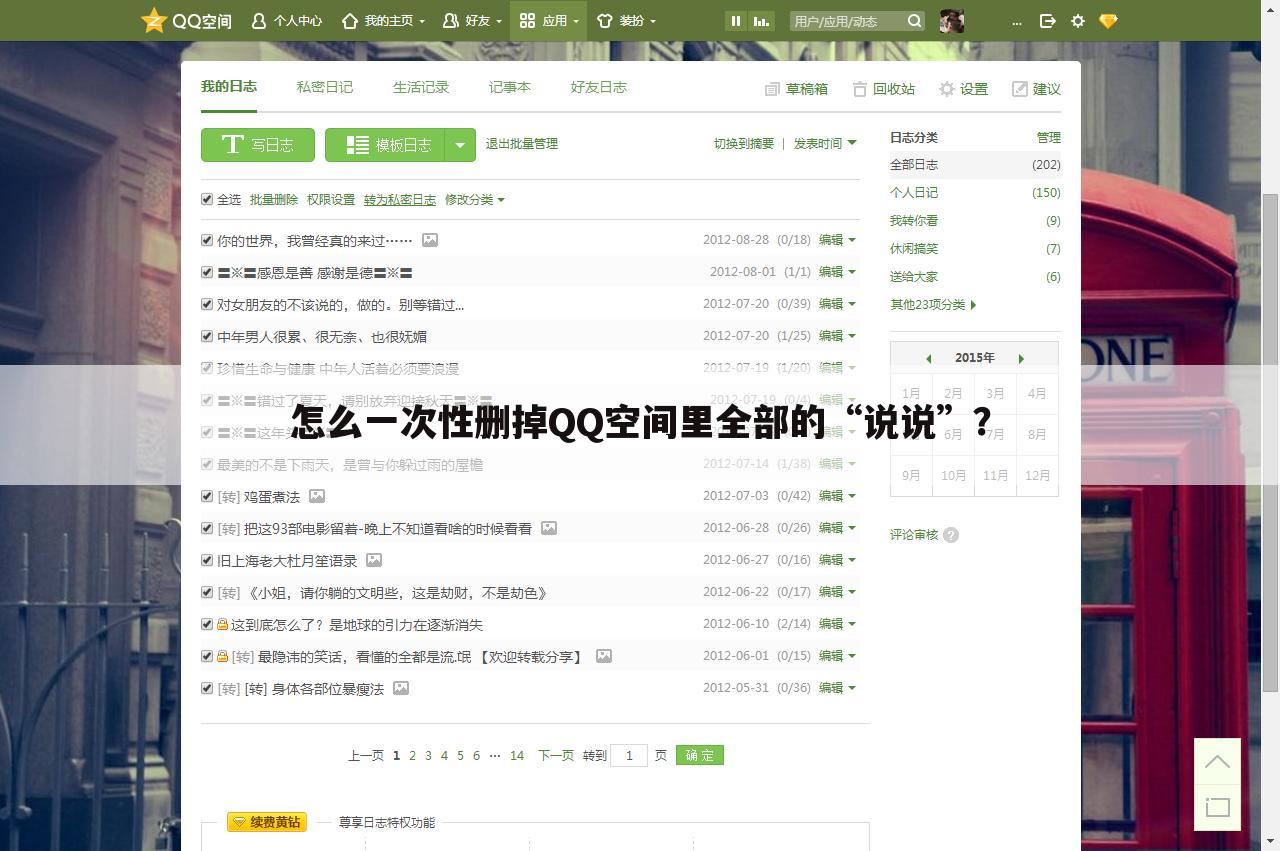1280x851 pixels.
Task: Open the 设置 blog settings
Action: [x=963, y=89]
